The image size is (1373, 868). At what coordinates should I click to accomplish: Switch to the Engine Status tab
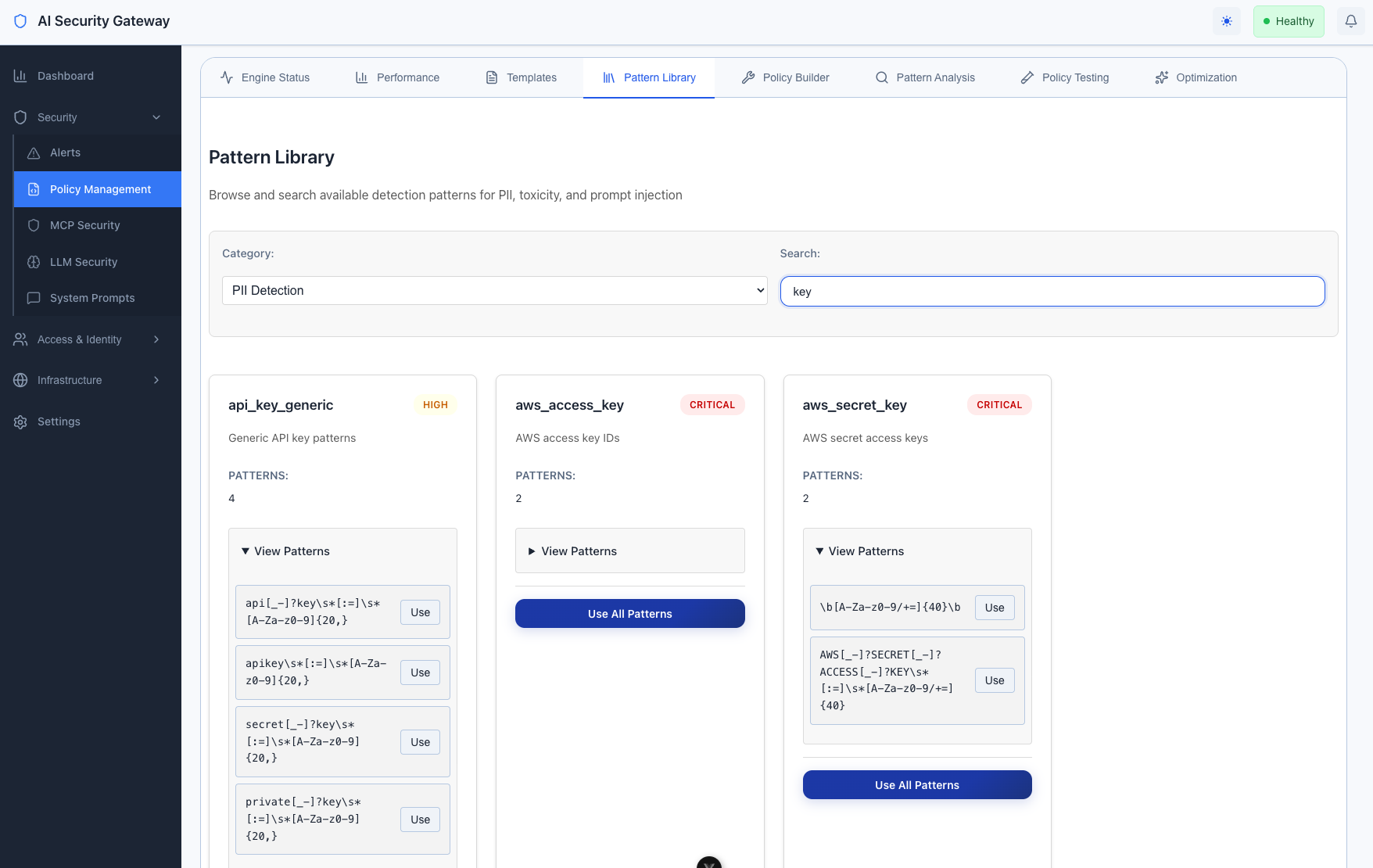point(265,77)
